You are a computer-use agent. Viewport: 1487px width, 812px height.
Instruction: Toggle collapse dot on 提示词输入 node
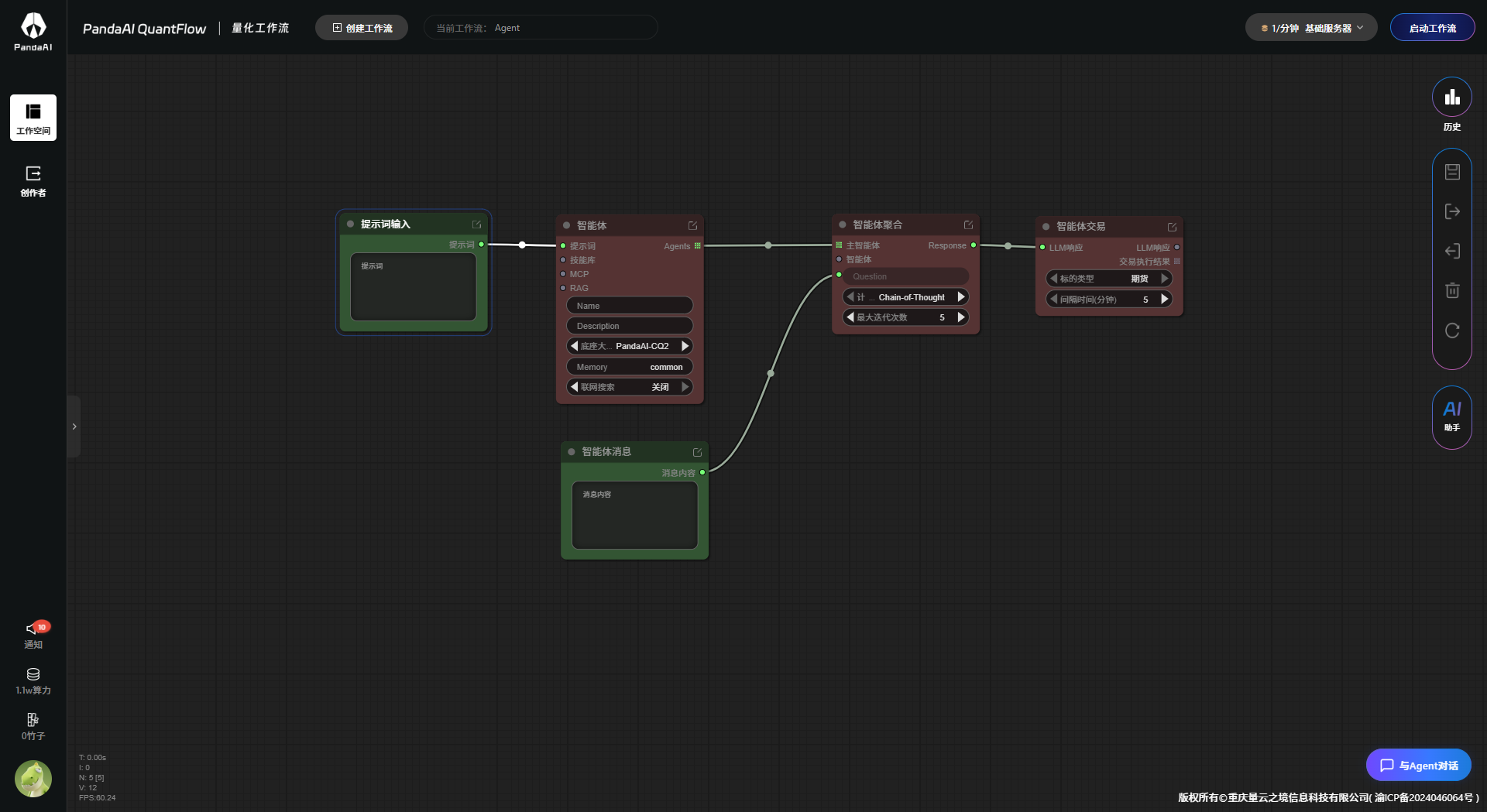pyautogui.click(x=351, y=224)
